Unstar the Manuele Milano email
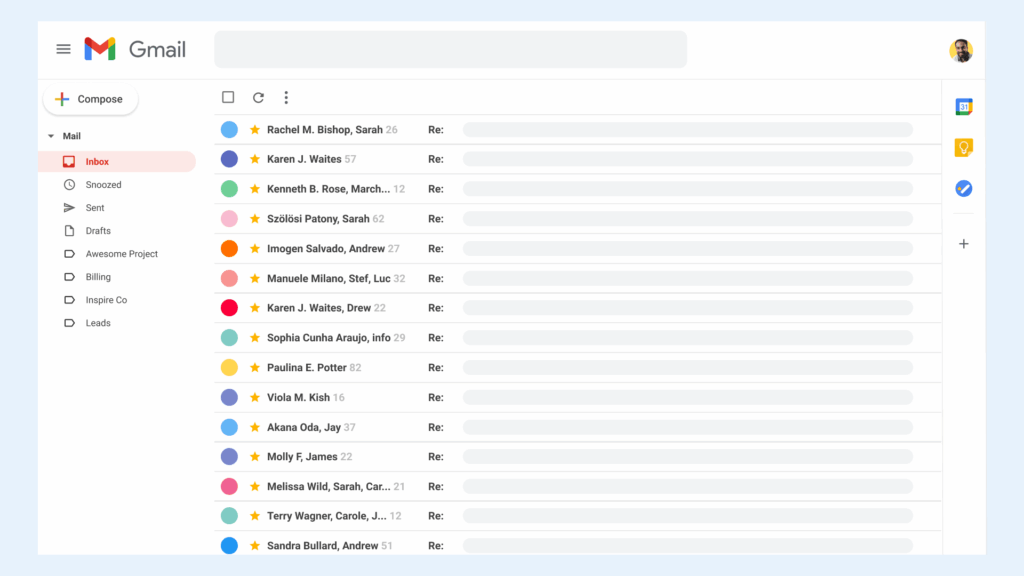1024x576 pixels. 255,278
